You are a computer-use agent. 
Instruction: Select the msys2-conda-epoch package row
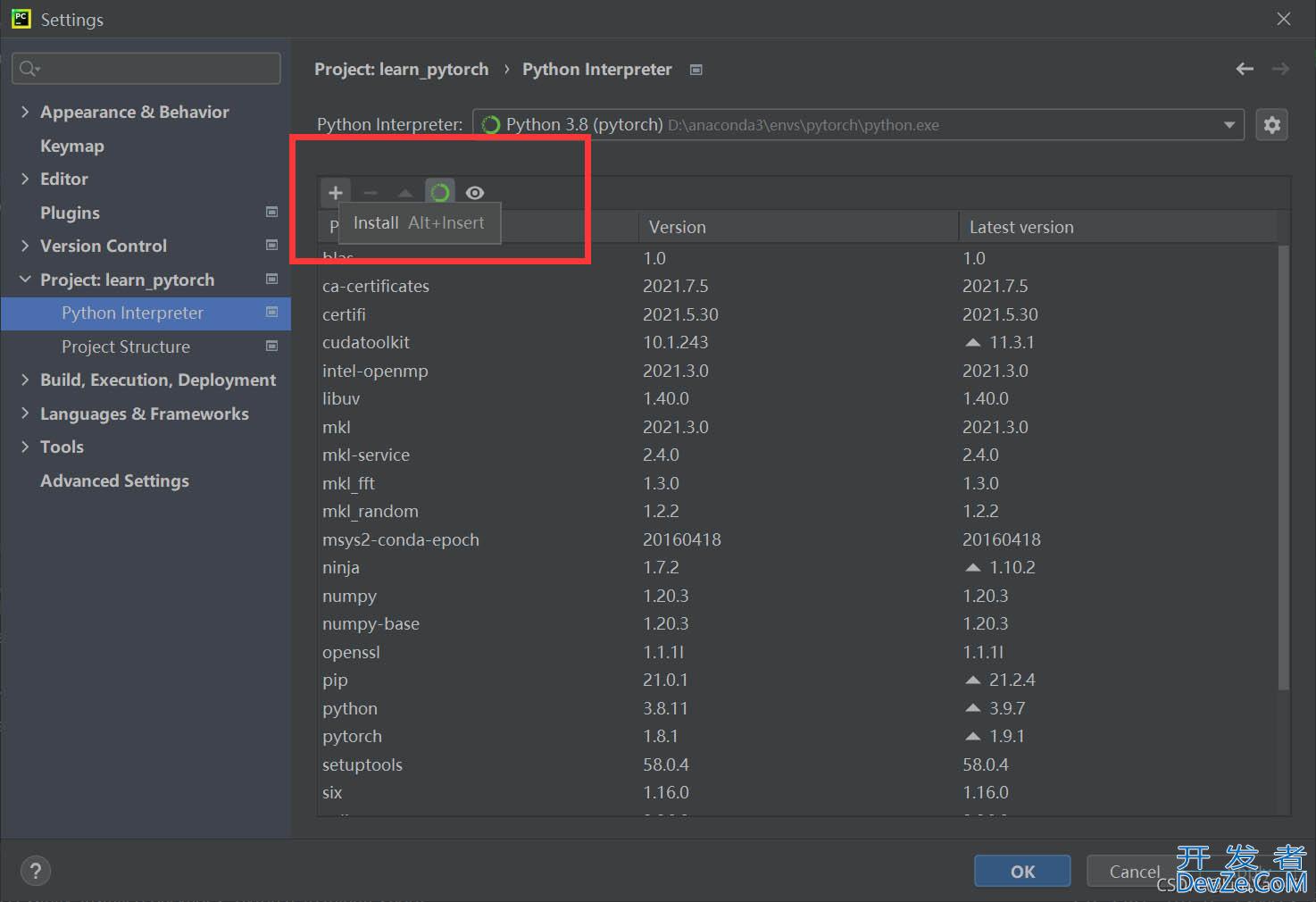pyautogui.click(x=798, y=539)
